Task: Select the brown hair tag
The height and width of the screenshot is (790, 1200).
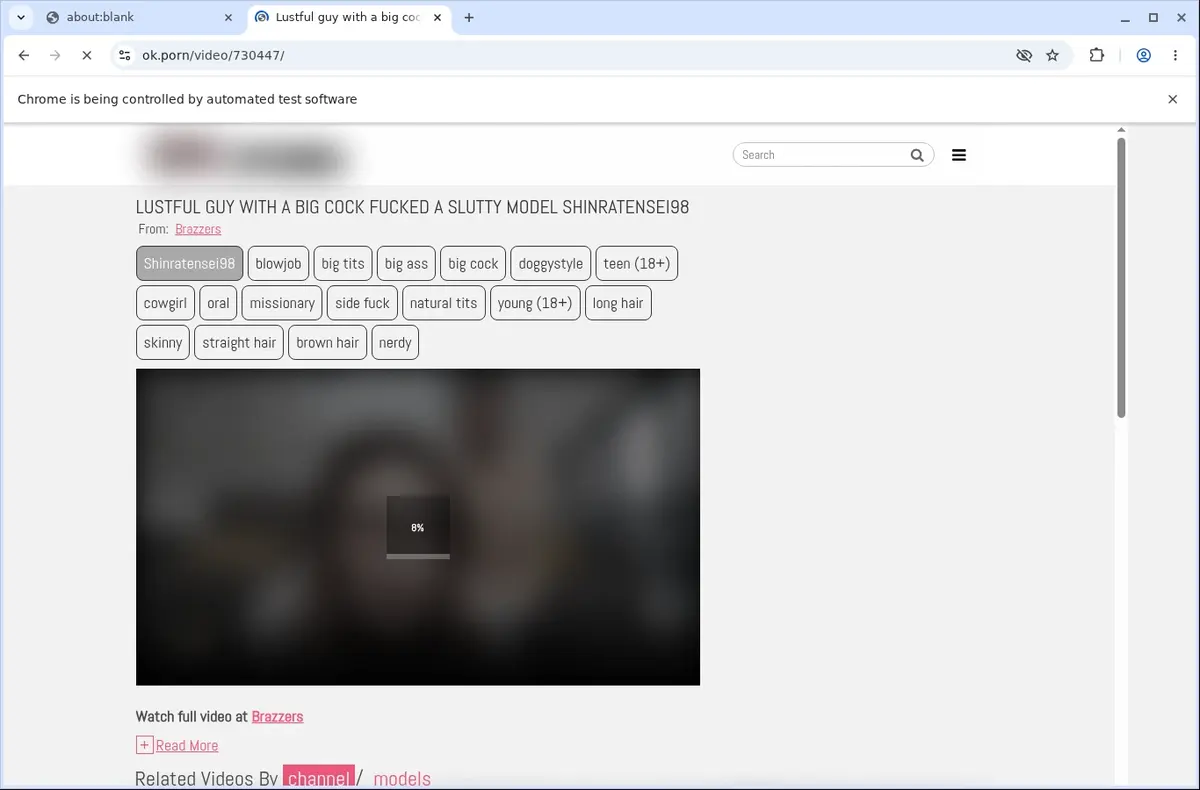Action: click(x=327, y=342)
